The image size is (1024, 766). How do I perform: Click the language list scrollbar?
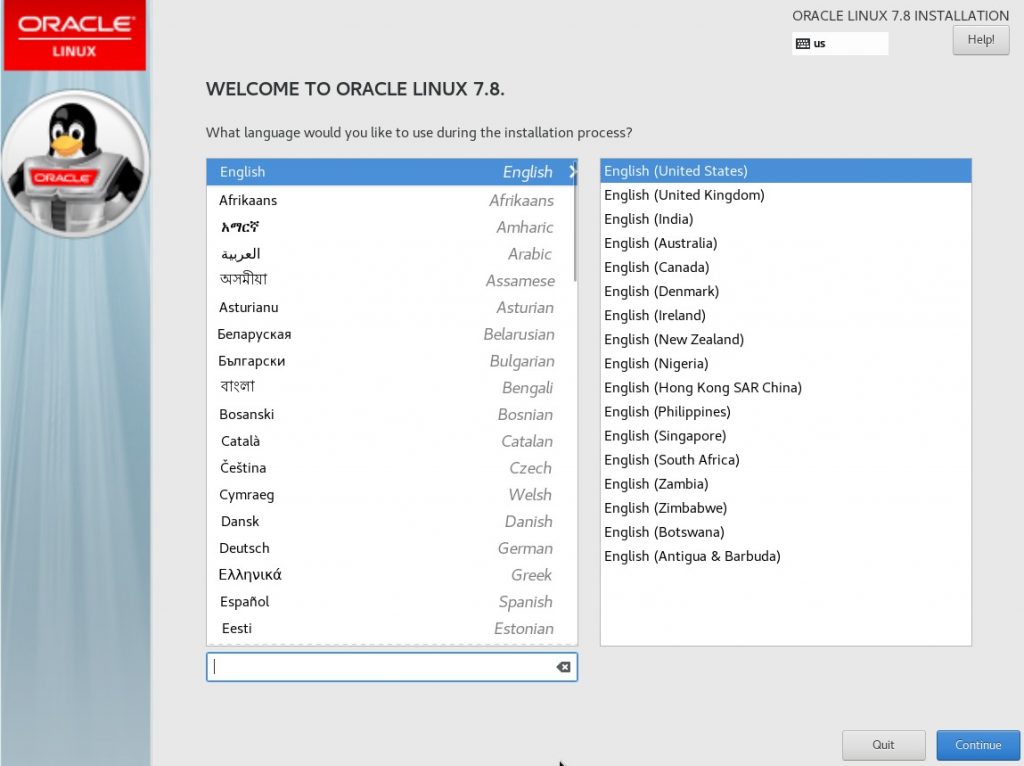(x=575, y=222)
